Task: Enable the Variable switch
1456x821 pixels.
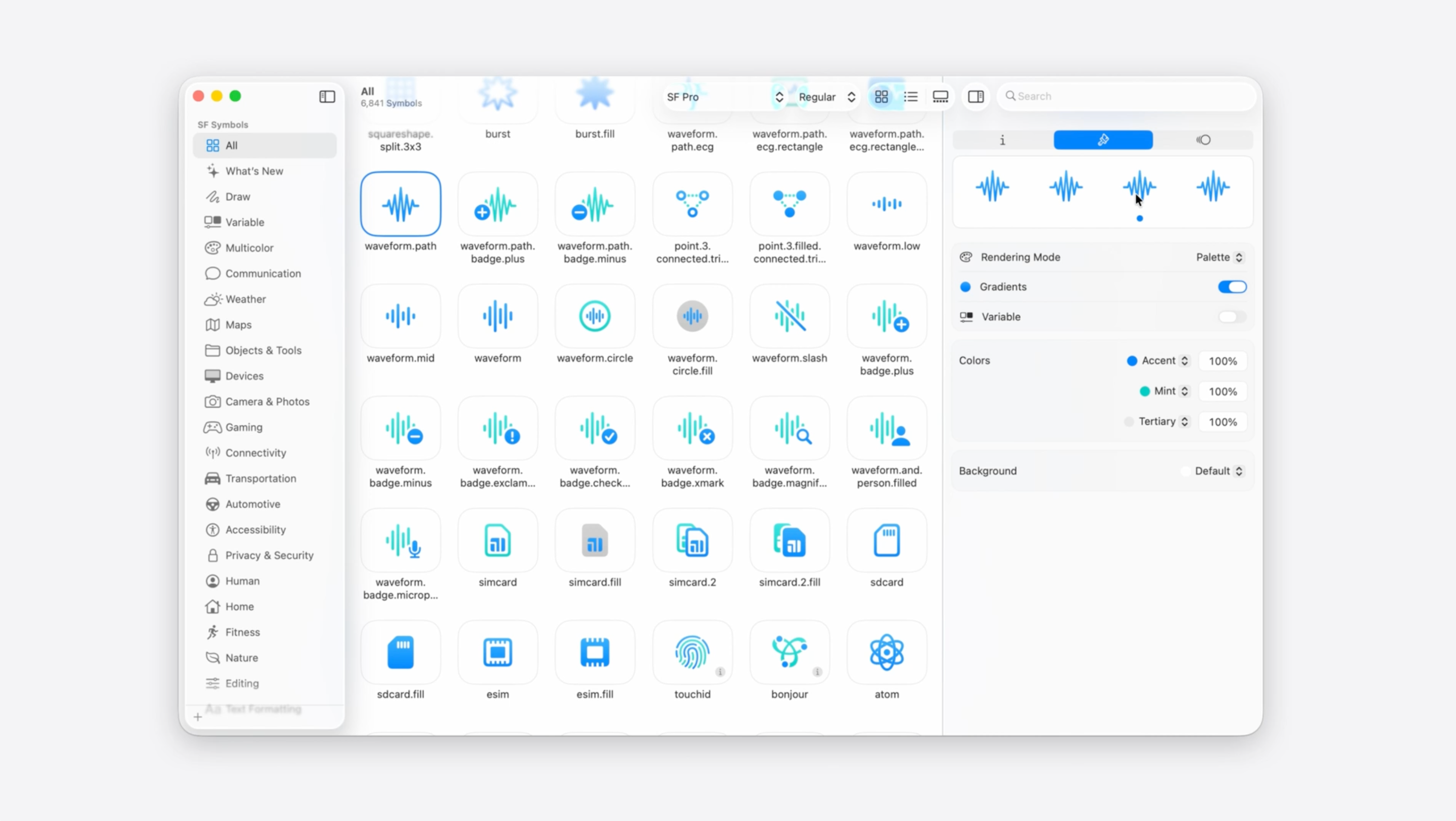Action: 1231,317
